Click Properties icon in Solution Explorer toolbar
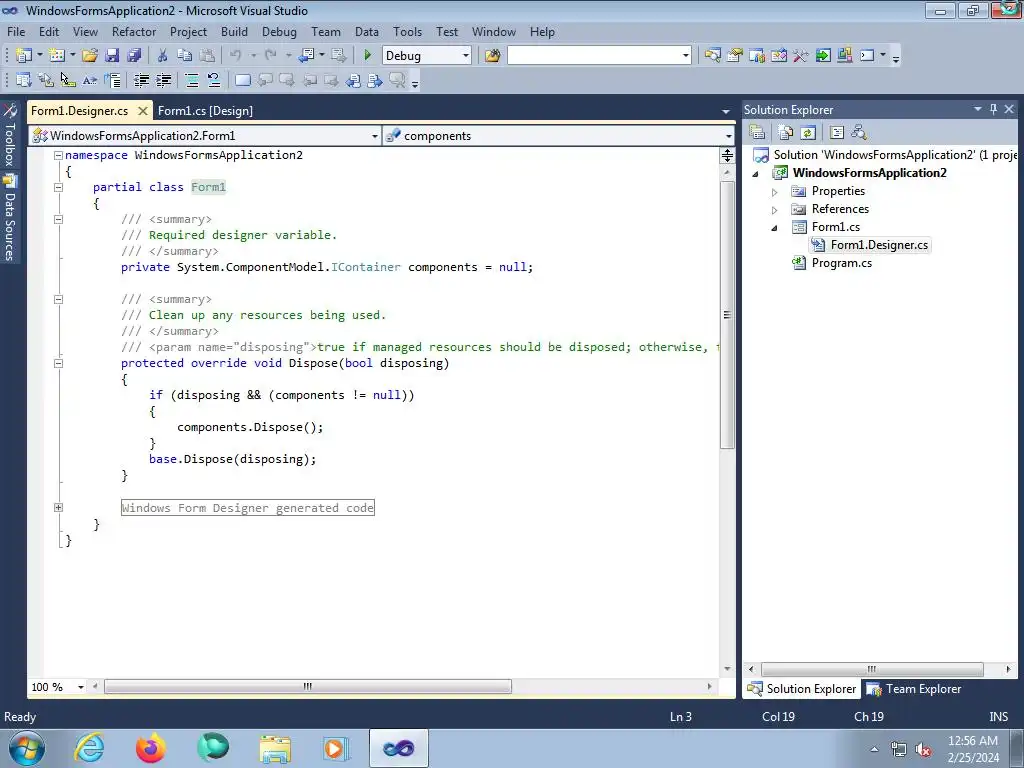Image resolution: width=1024 pixels, height=768 pixels. (x=757, y=133)
